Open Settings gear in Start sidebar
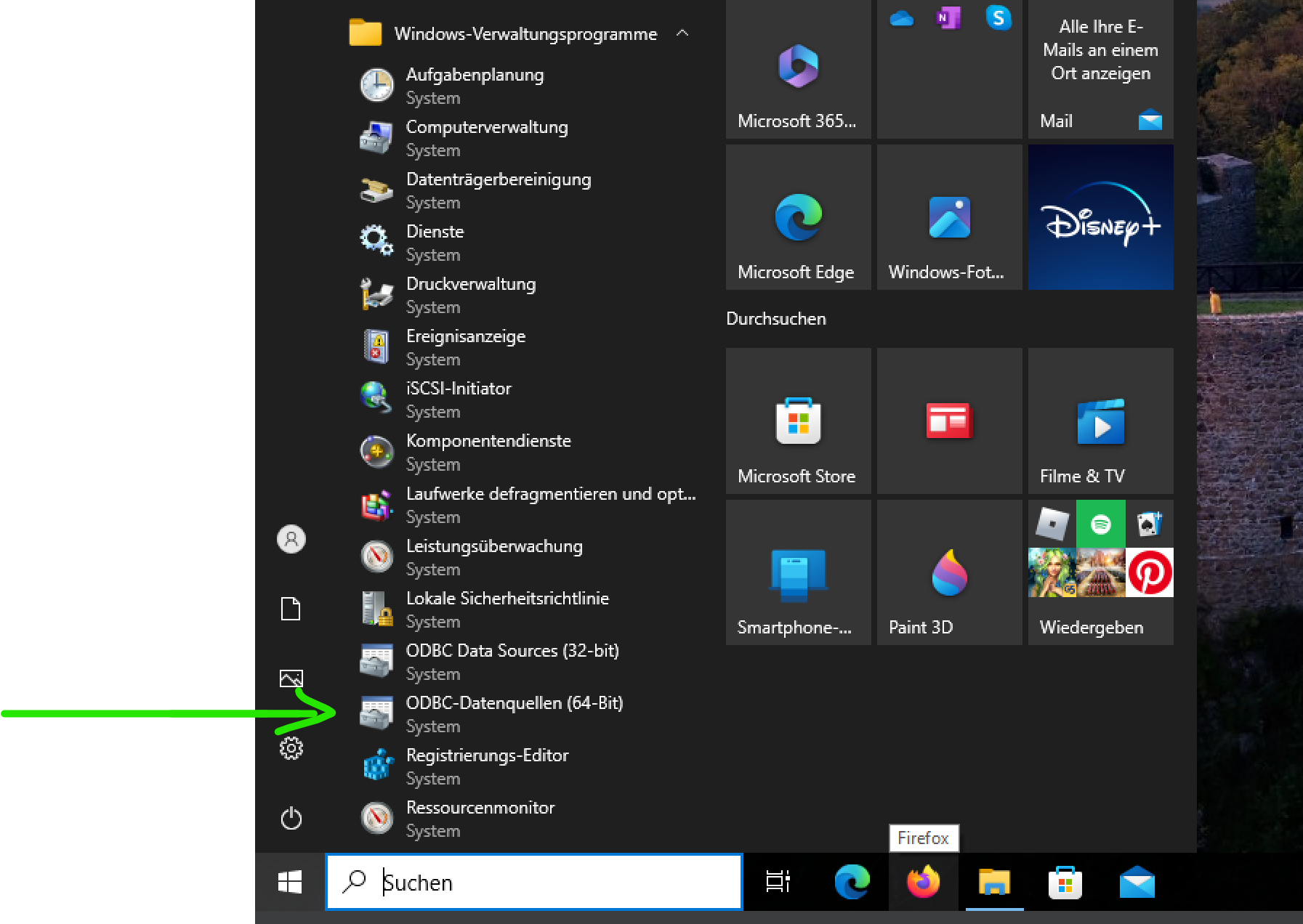 click(291, 748)
